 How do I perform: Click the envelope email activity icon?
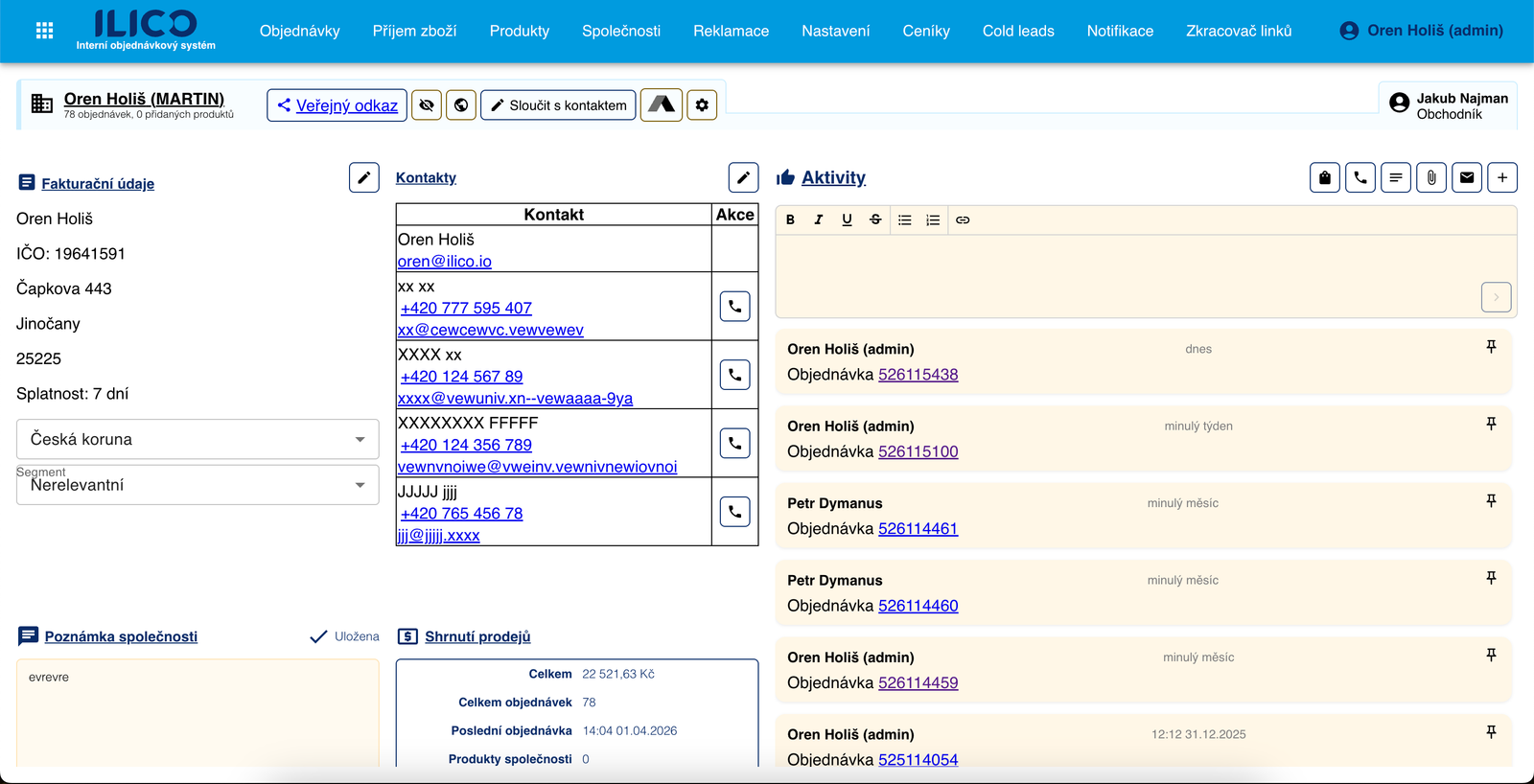point(1467,177)
